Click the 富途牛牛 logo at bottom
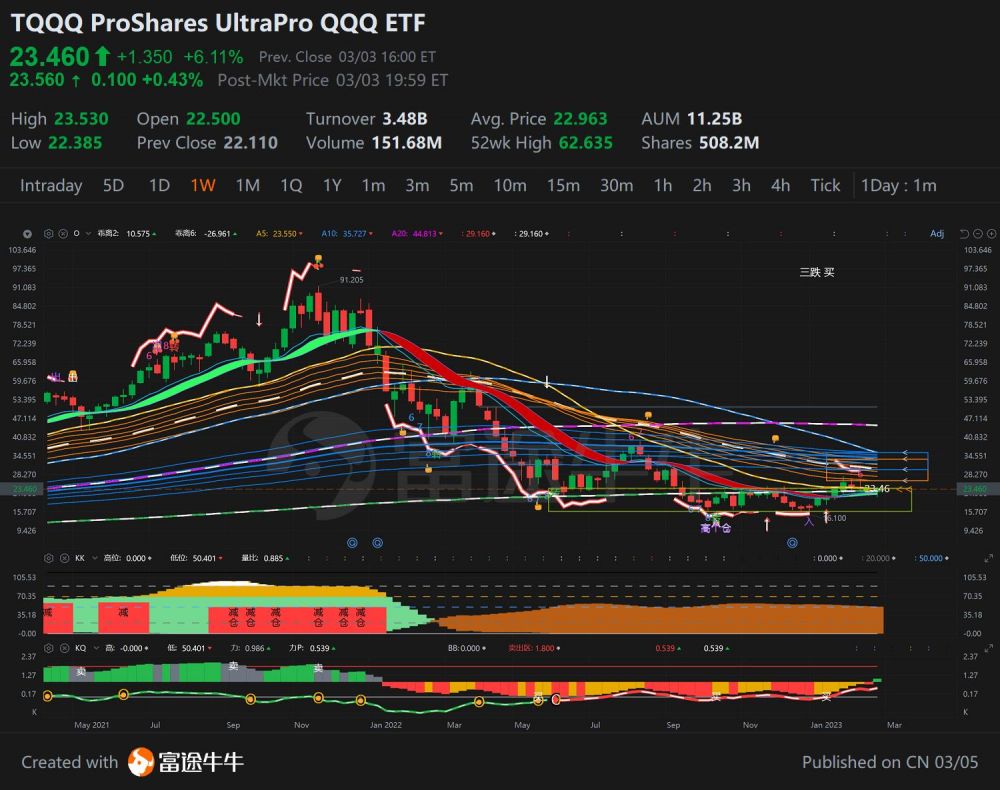1000x790 pixels. coord(186,762)
